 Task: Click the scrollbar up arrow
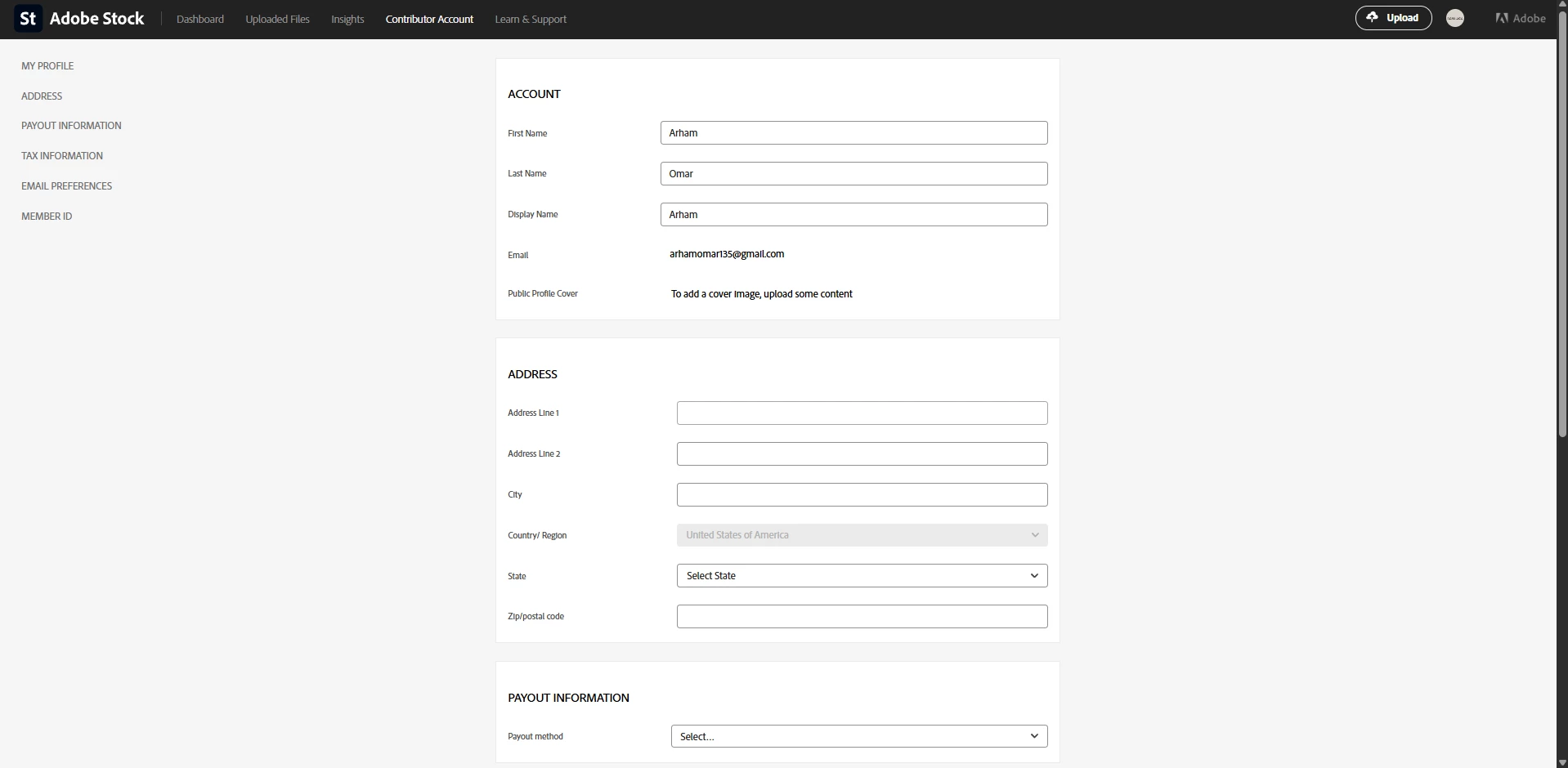point(1562,5)
